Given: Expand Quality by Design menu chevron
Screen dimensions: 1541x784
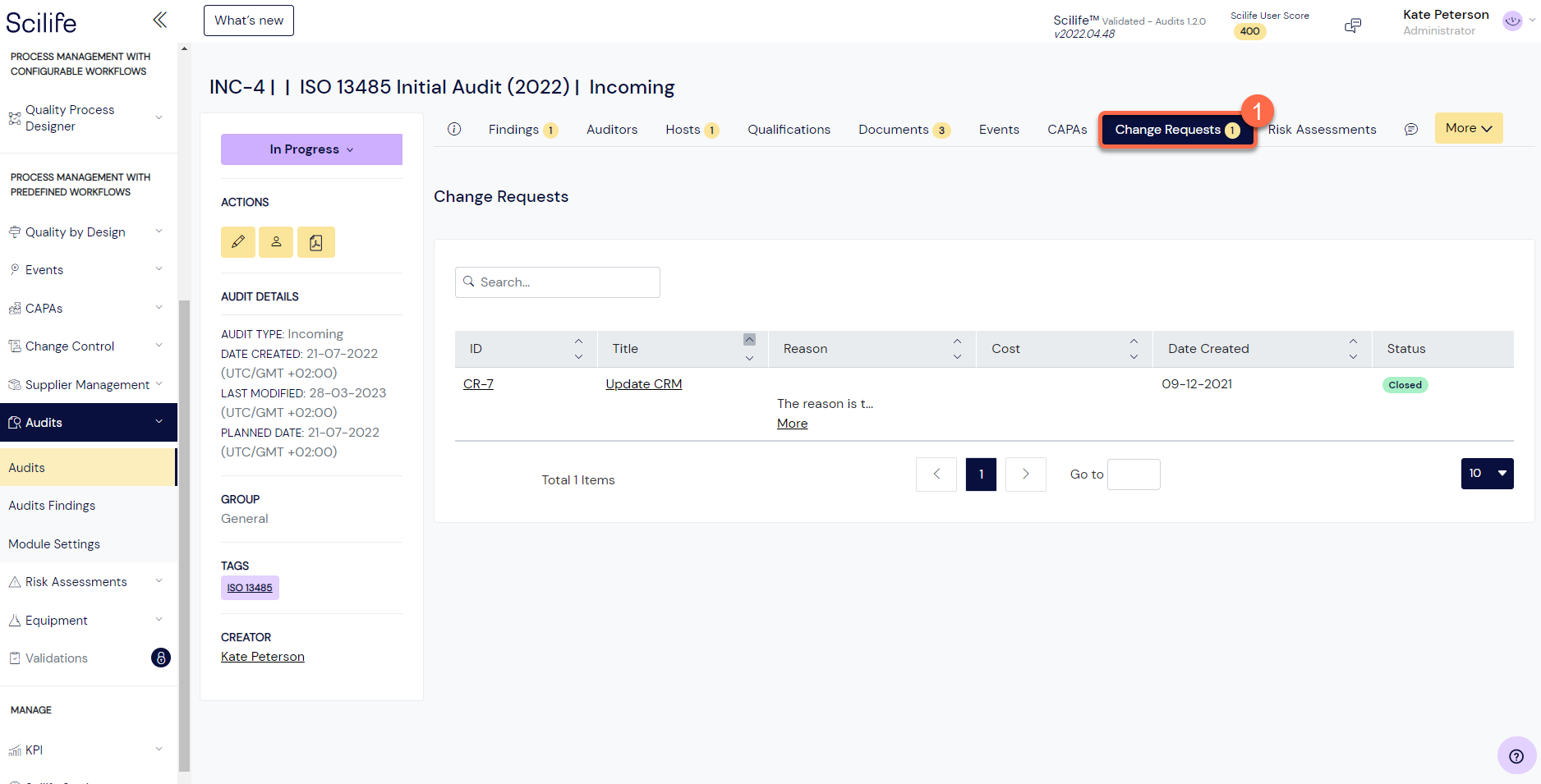Looking at the screenshot, I should point(159,232).
